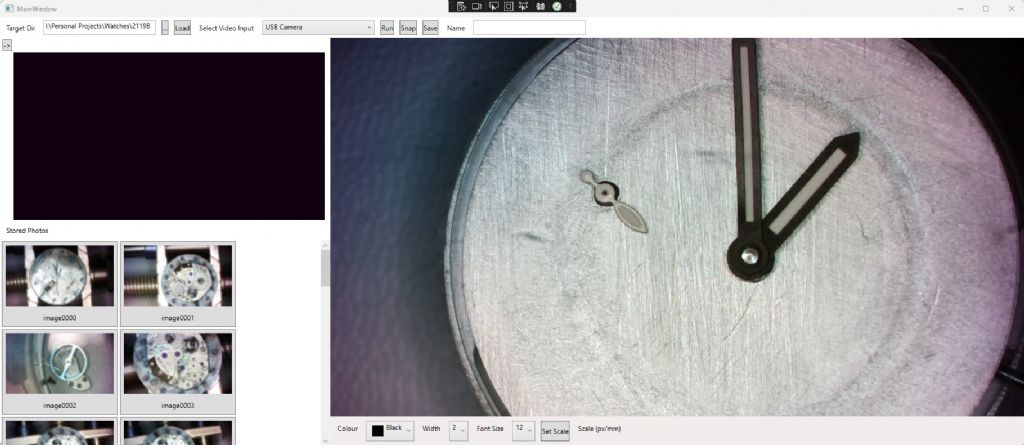Click the MainWindow app icon in title bar
This screenshot has height=445, width=1024.
click(x=10, y=9)
